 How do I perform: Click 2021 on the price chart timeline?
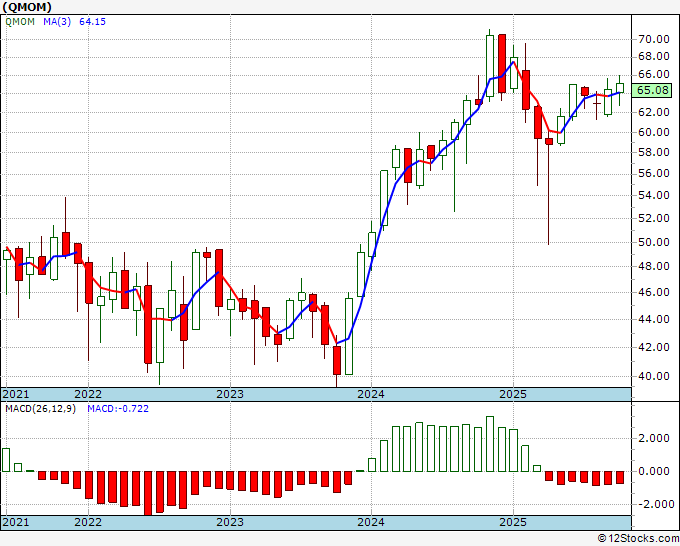tap(16, 394)
